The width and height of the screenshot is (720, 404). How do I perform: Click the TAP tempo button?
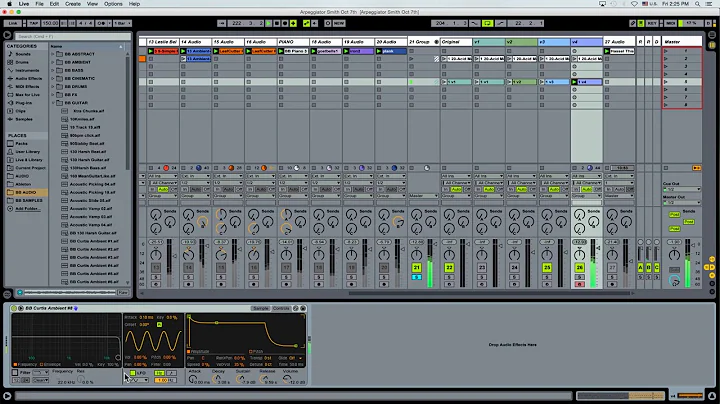click(x=34, y=23)
